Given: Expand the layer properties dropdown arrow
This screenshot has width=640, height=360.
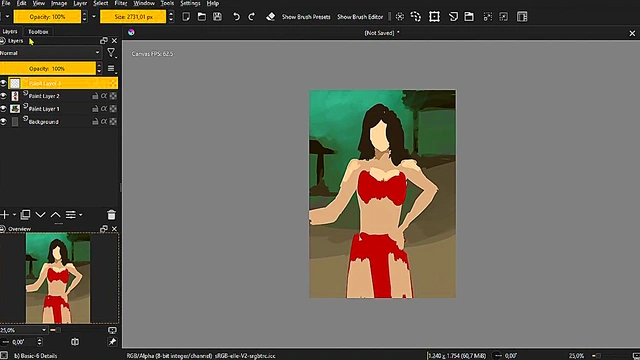Looking at the screenshot, I should [x=80, y=215].
